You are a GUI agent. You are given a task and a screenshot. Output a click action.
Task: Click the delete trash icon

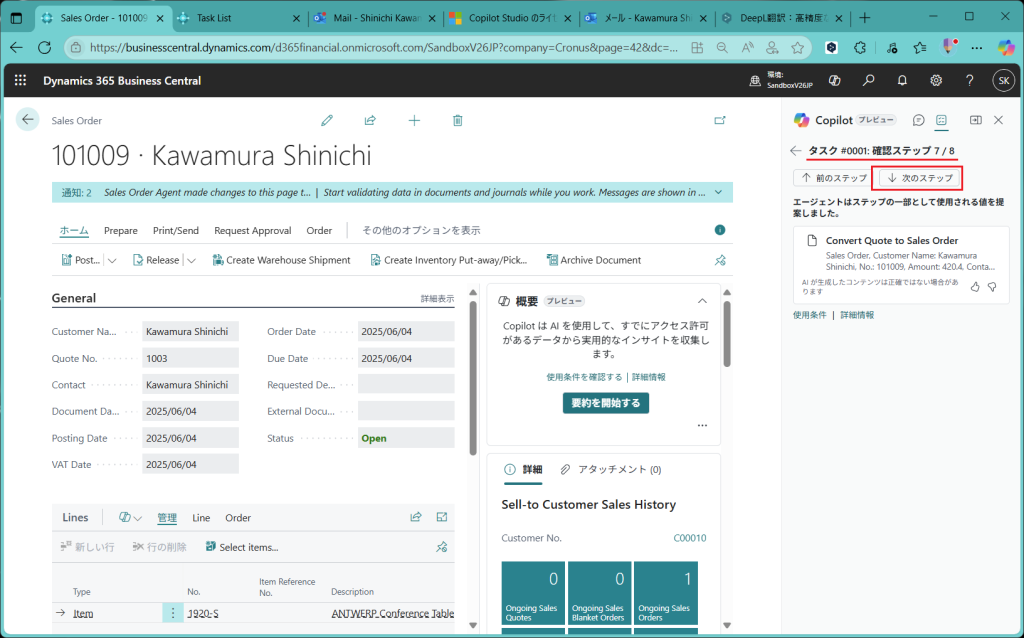pos(458,120)
